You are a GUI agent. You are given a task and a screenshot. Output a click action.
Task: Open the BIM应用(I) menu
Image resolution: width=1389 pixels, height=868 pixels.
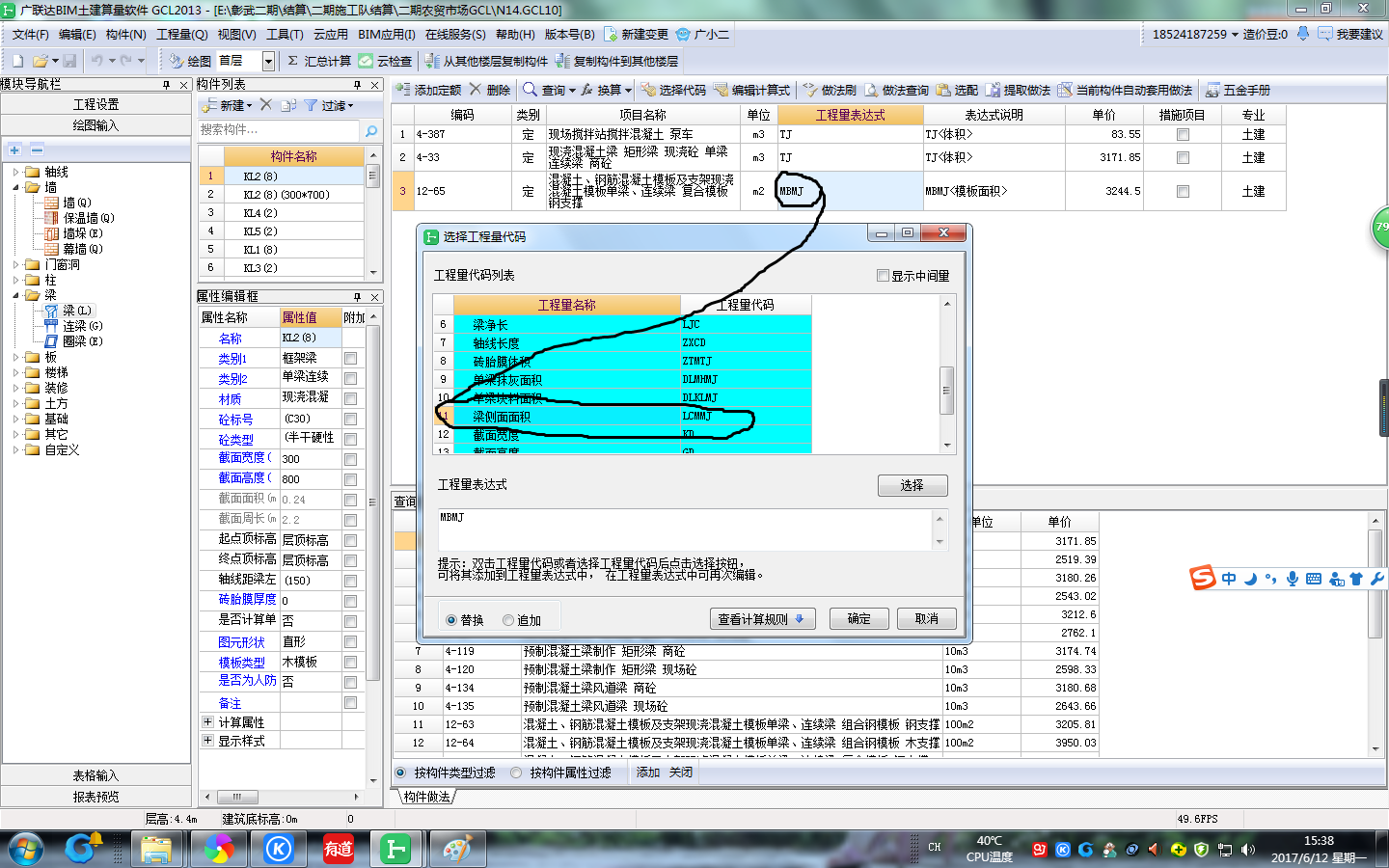click(x=387, y=34)
